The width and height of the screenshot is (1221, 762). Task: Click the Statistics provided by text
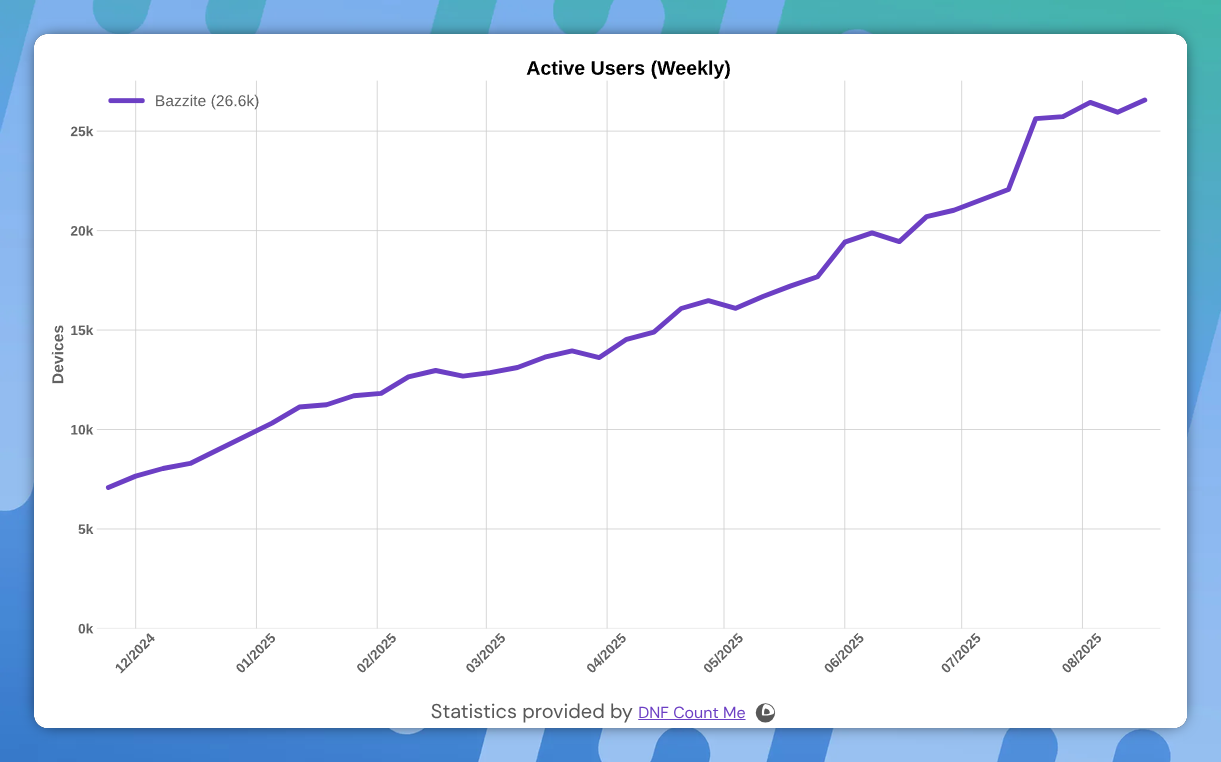point(531,712)
